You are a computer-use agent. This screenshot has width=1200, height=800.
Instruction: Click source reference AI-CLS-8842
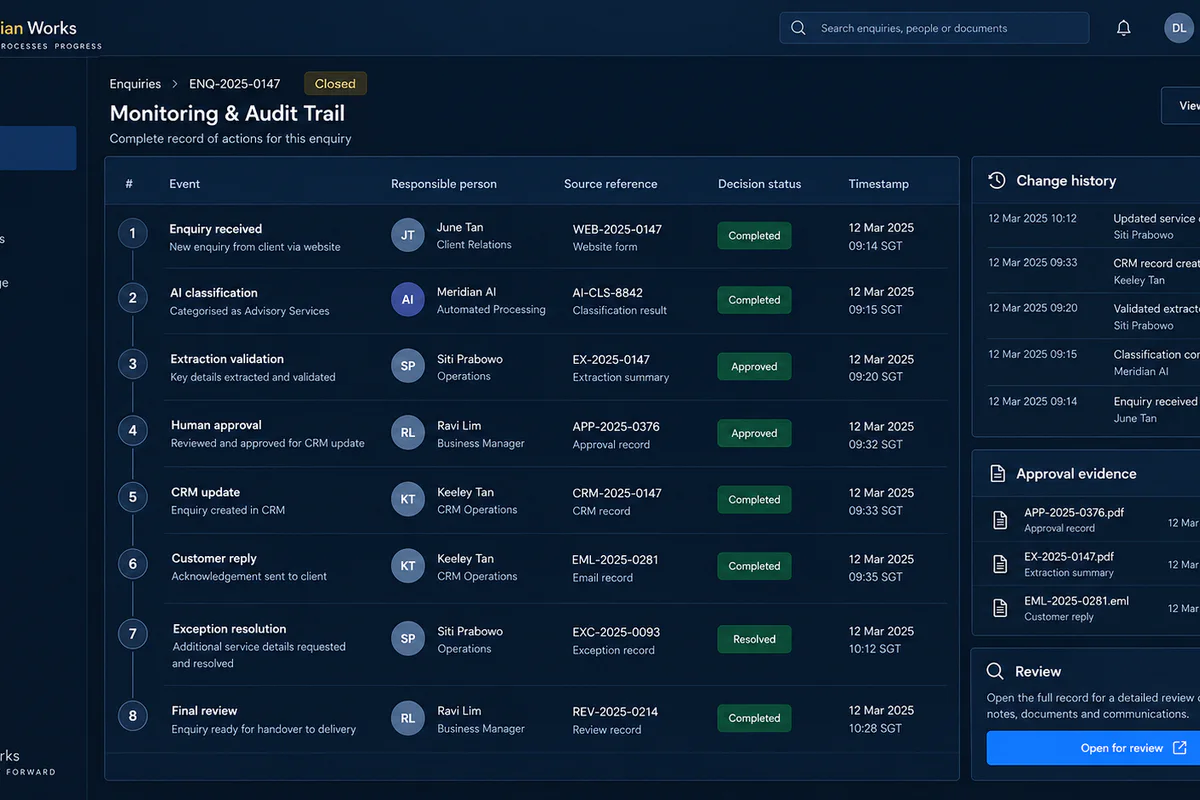[608, 293]
